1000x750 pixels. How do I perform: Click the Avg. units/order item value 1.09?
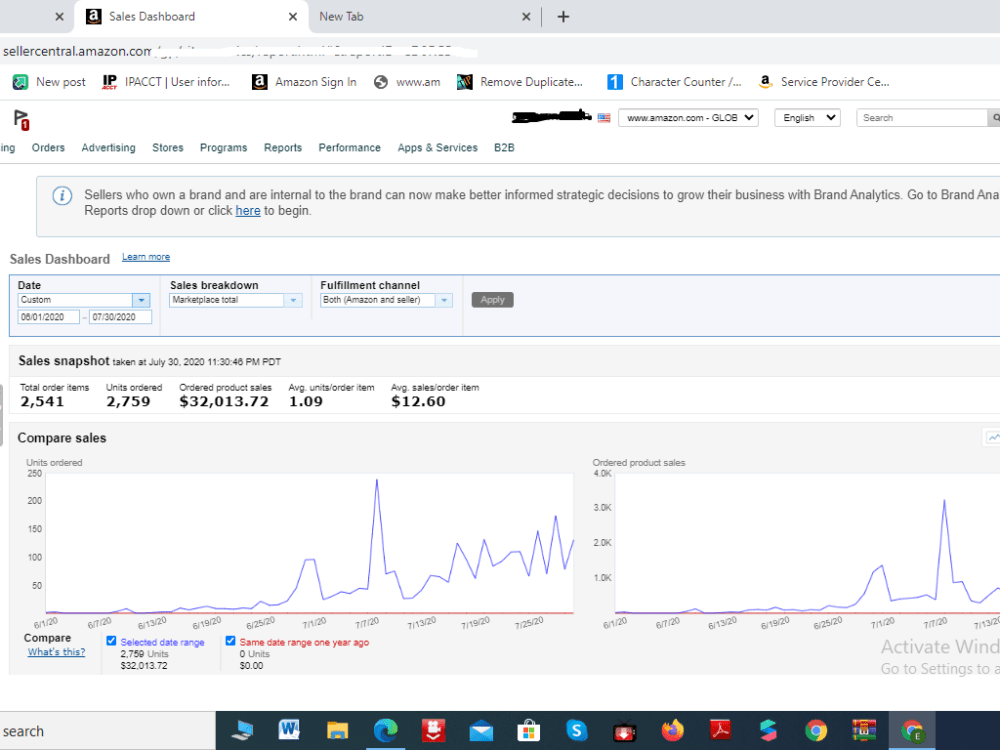coord(305,402)
